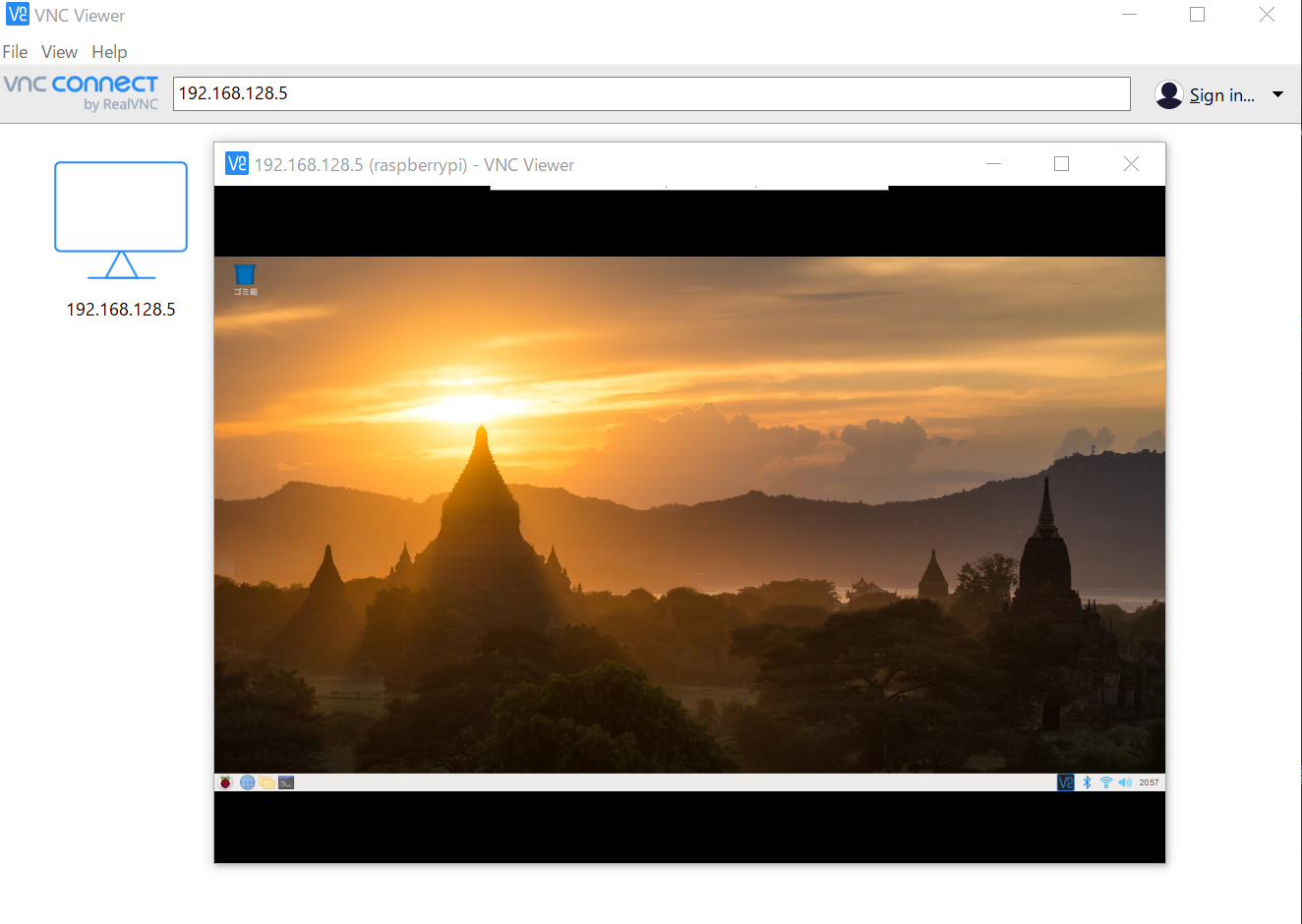The width and height of the screenshot is (1302, 924).
Task: Open the Wi-Fi network tray icon on remote desktop
Action: point(1106,782)
